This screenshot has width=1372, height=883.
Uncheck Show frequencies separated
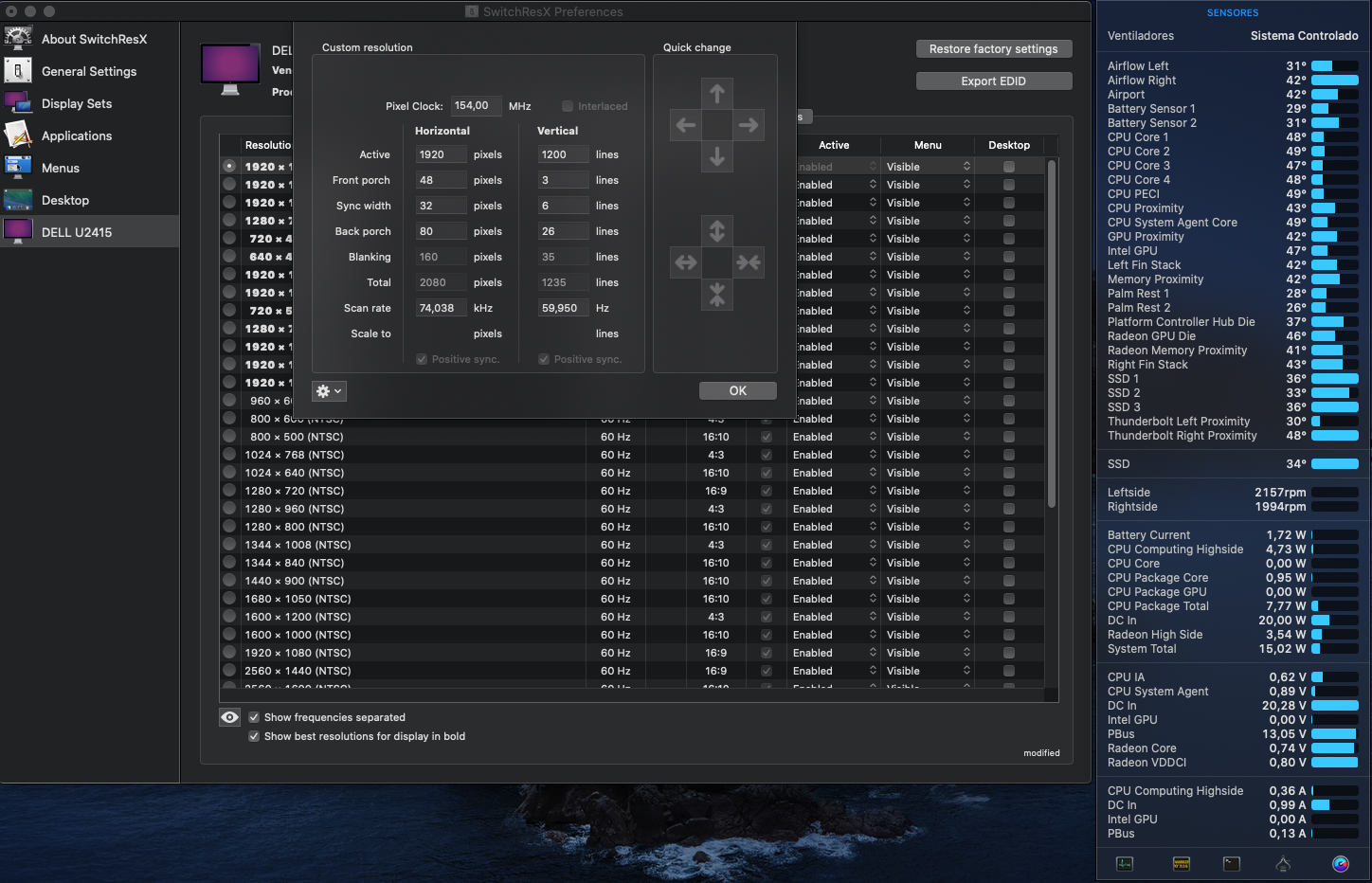[254, 717]
